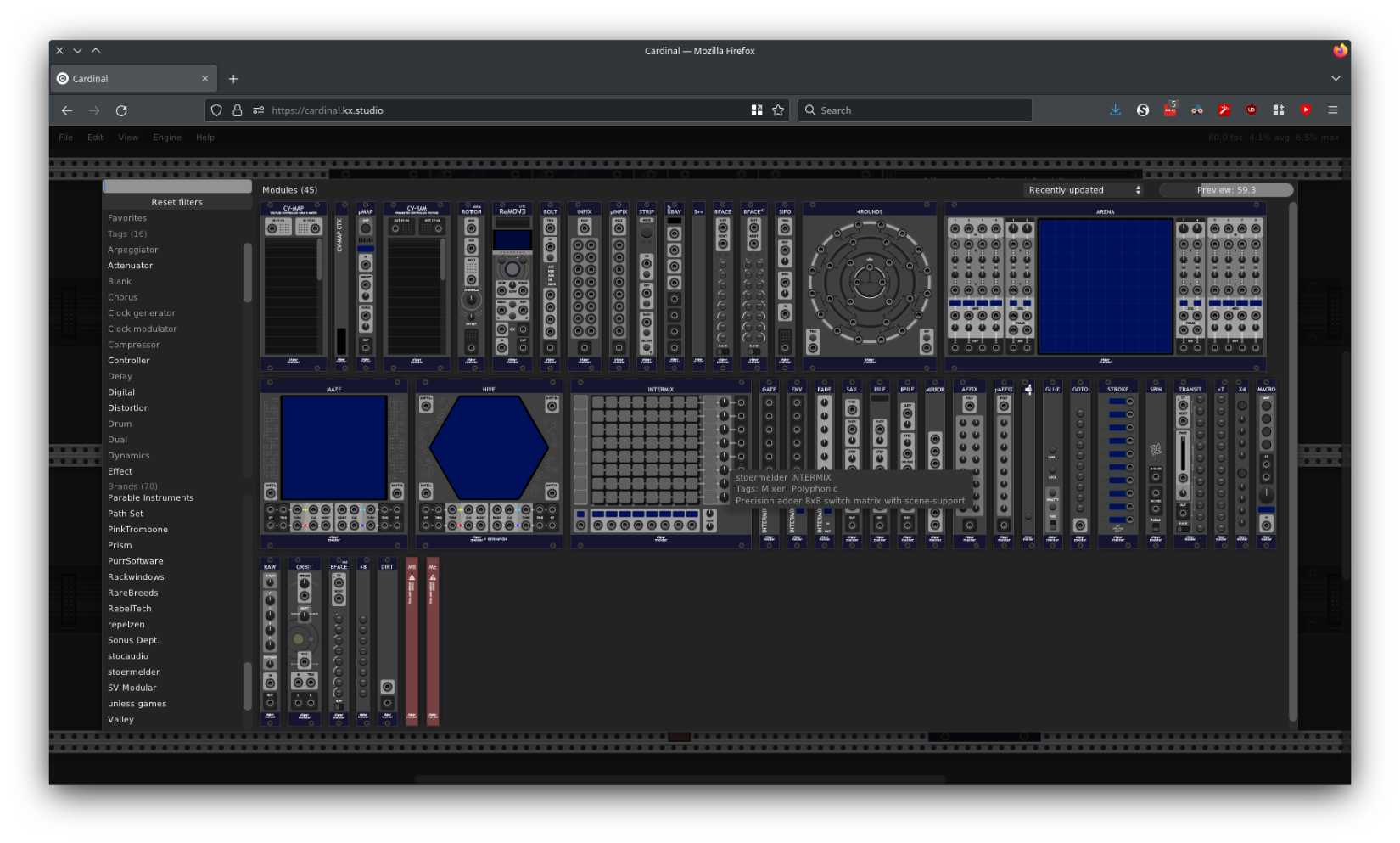Click the Firefox Search box
1400x843 pixels.
click(915, 110)
